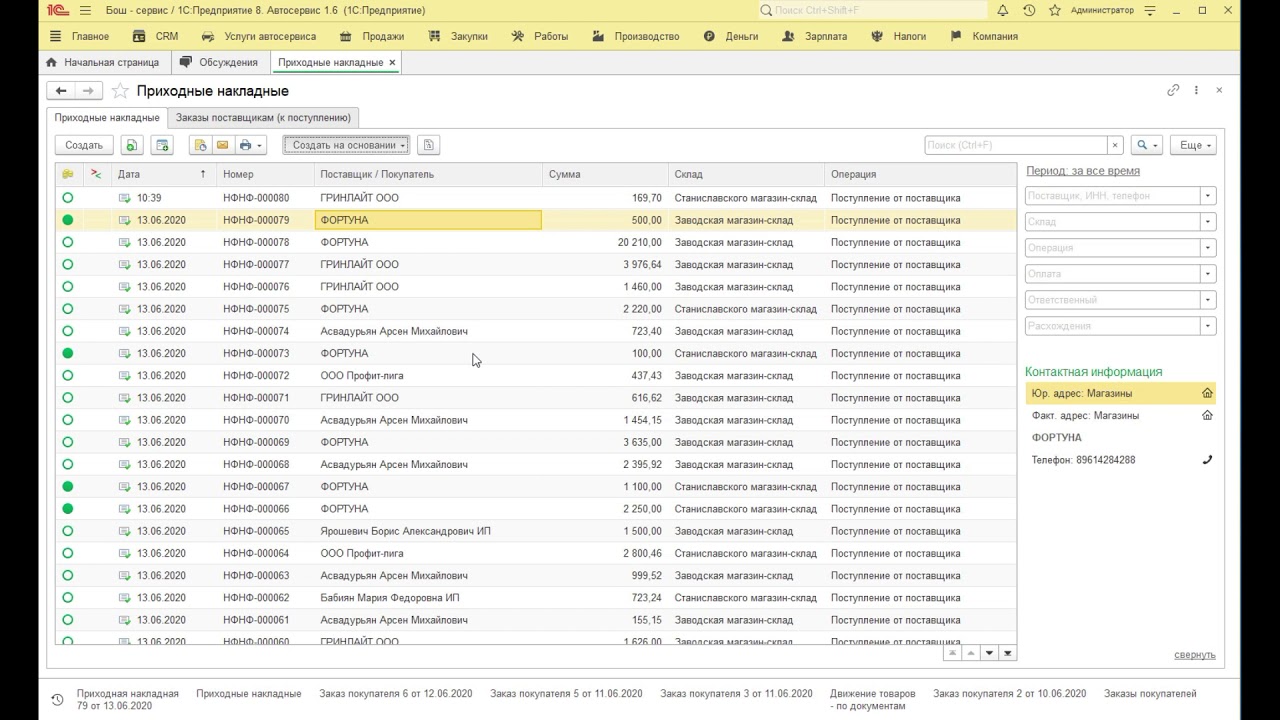1280x720 pixels.
Task: Switch to Обсуждения tab
Action: 219,62
